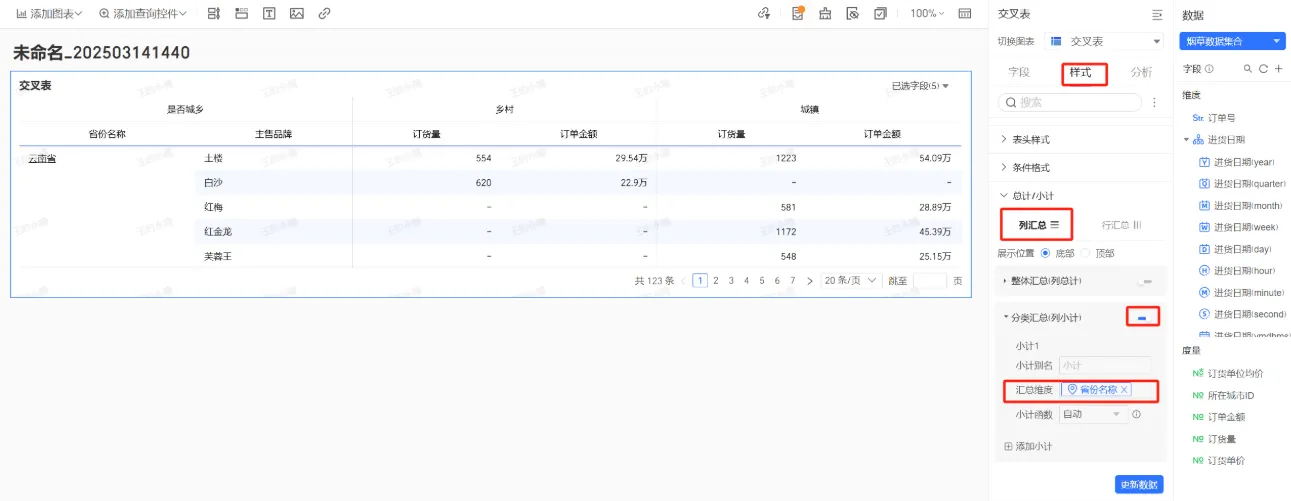Open the 烟草数据集合 dataset dropdown
1291x501 pixels.
1232,41
